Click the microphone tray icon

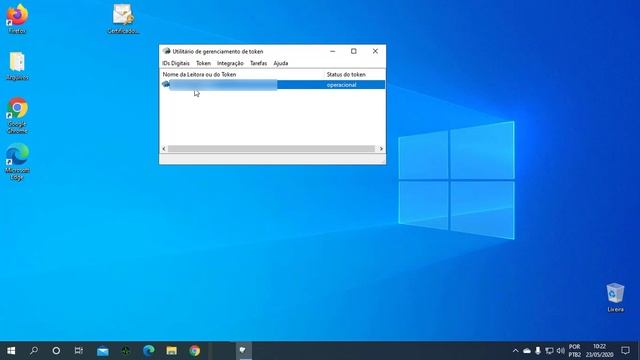(538, 351)
